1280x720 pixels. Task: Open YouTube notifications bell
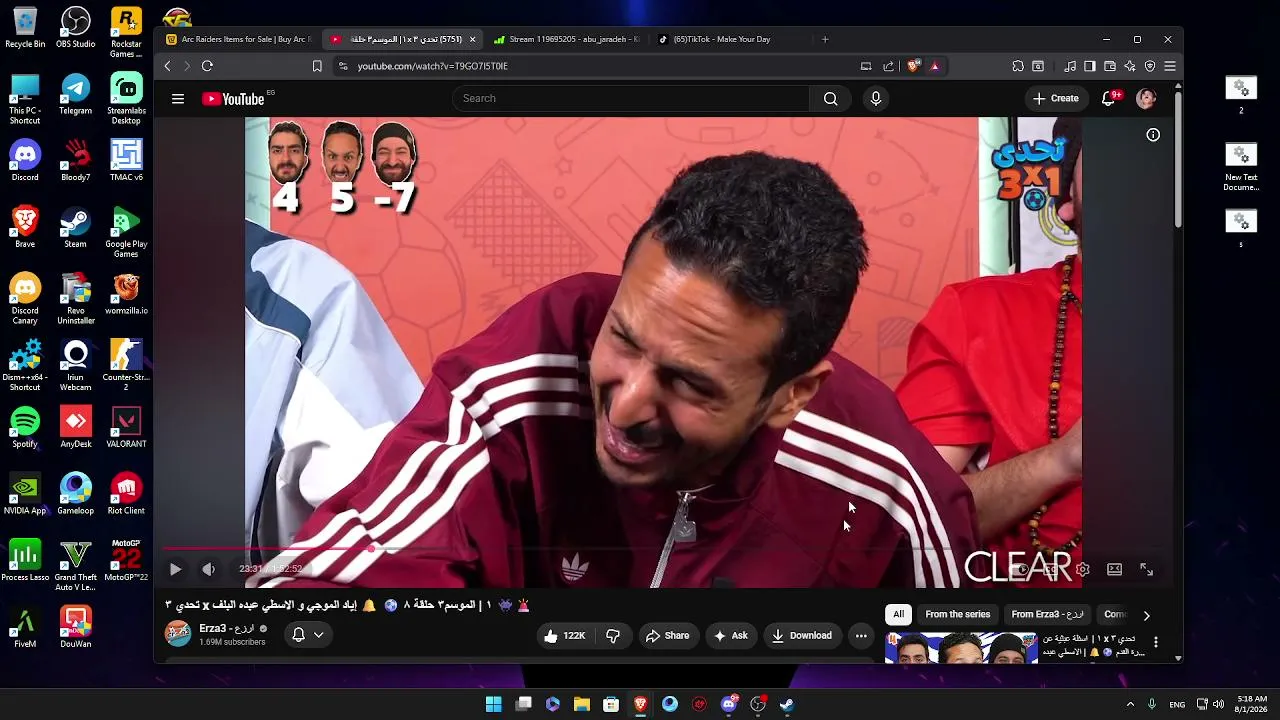1109,98
